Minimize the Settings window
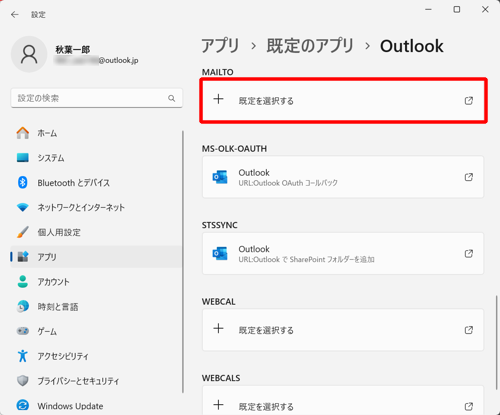500x415 pixels. pos(429,9)
